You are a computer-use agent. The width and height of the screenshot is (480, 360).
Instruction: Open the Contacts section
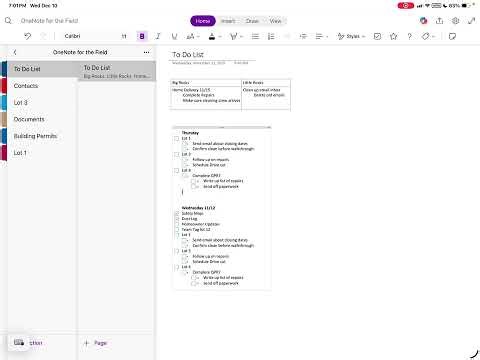pos(41,86)
